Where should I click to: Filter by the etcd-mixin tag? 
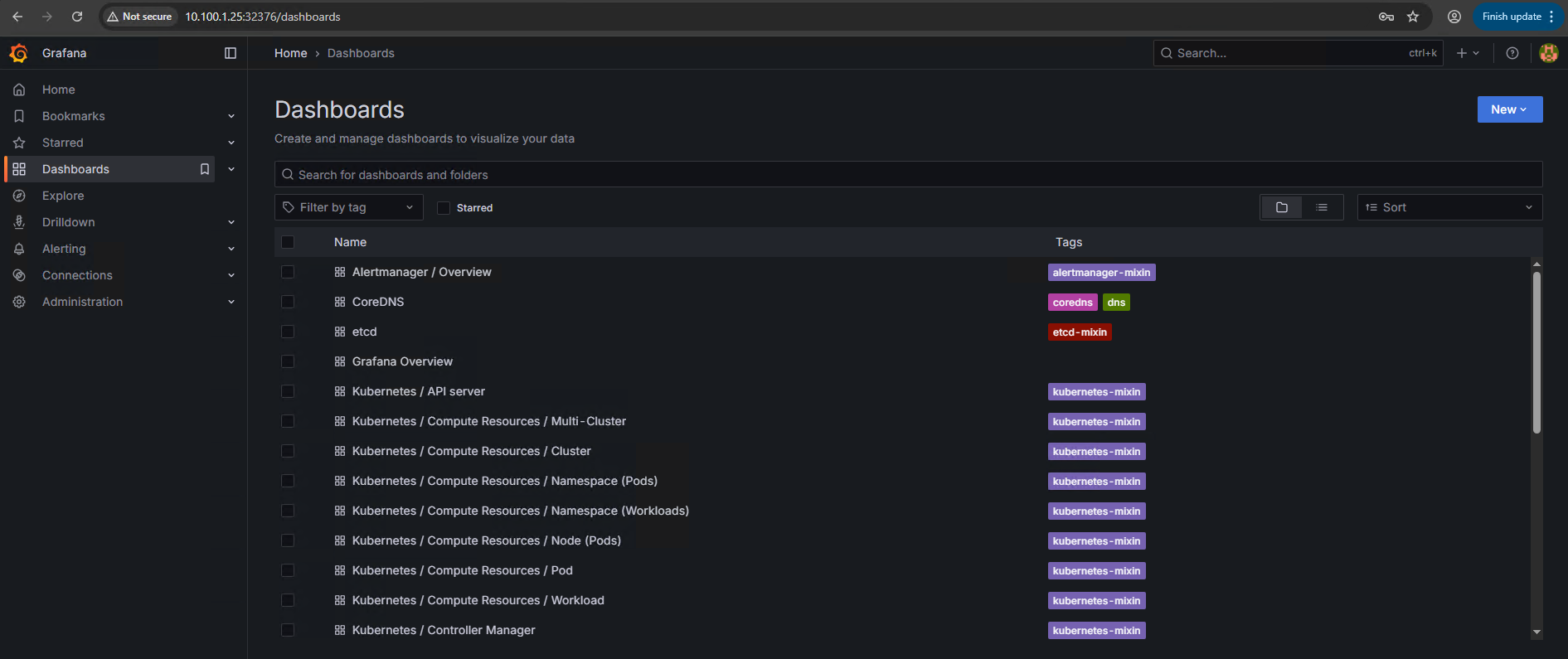1079,332
